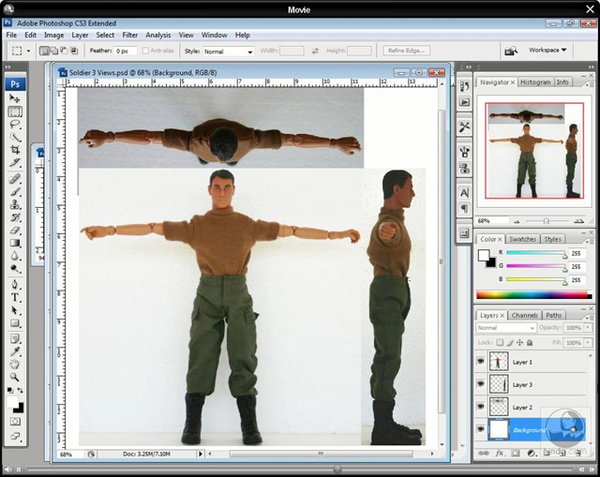The image size is (600, 477).
Task: Click the Feather input field
Action: coord(125,51)
